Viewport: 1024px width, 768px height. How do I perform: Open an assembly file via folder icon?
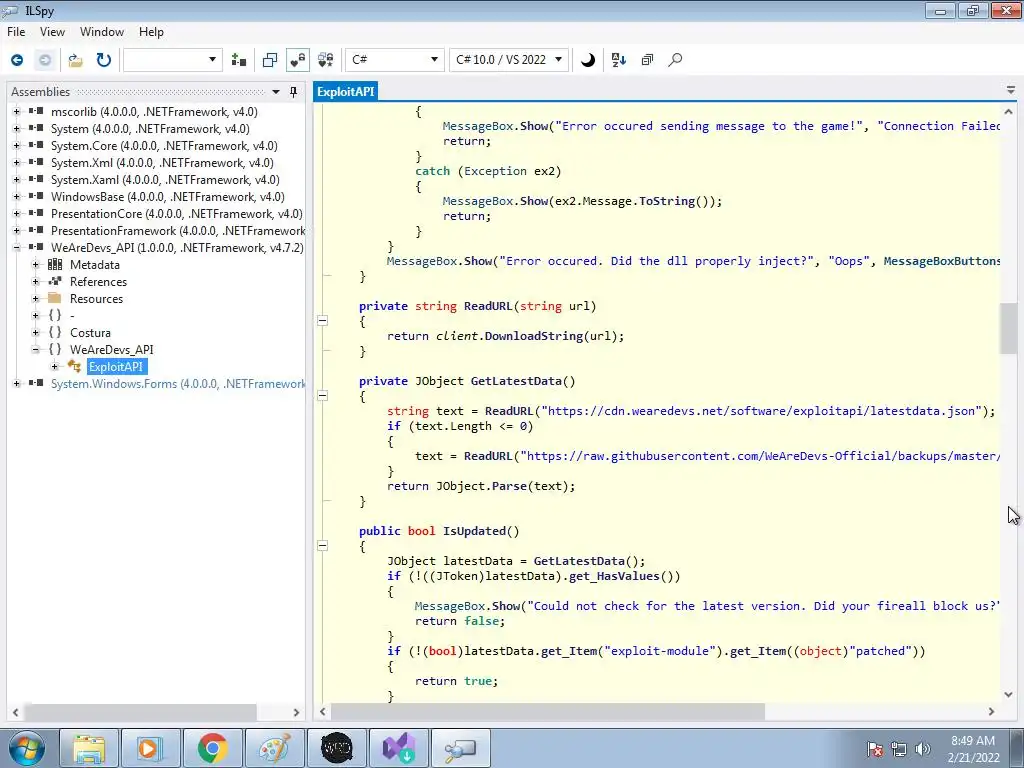(x=76, y=60)
